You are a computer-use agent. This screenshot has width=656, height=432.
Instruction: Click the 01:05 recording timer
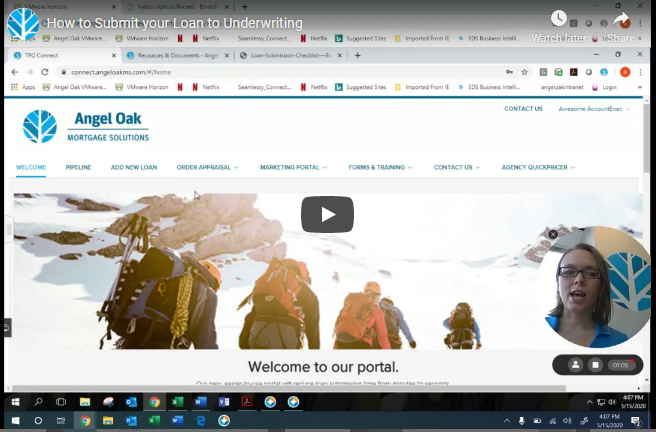pyautogui.click(x=621, y=365)
